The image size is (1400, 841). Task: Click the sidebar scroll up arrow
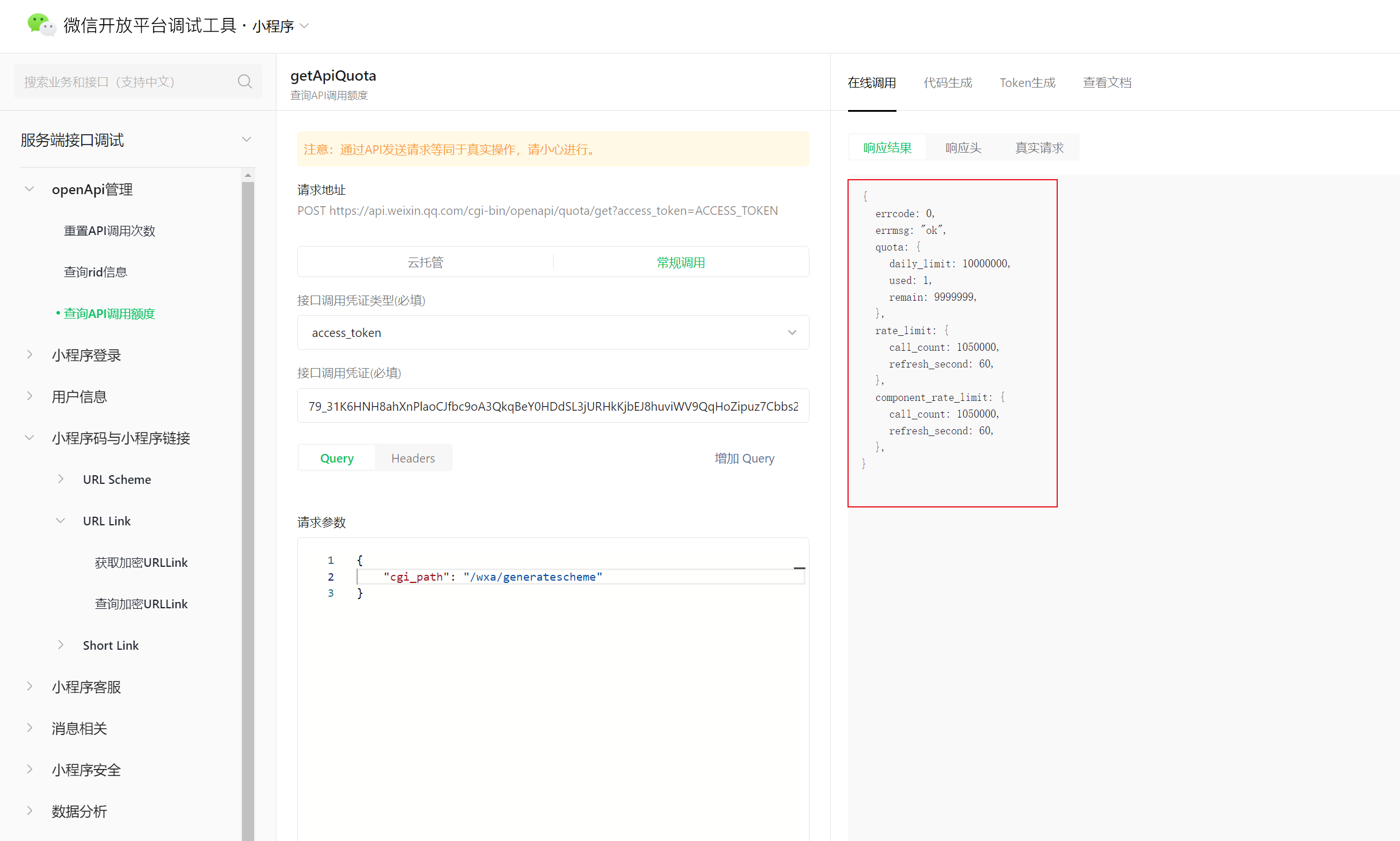(248, 175)
